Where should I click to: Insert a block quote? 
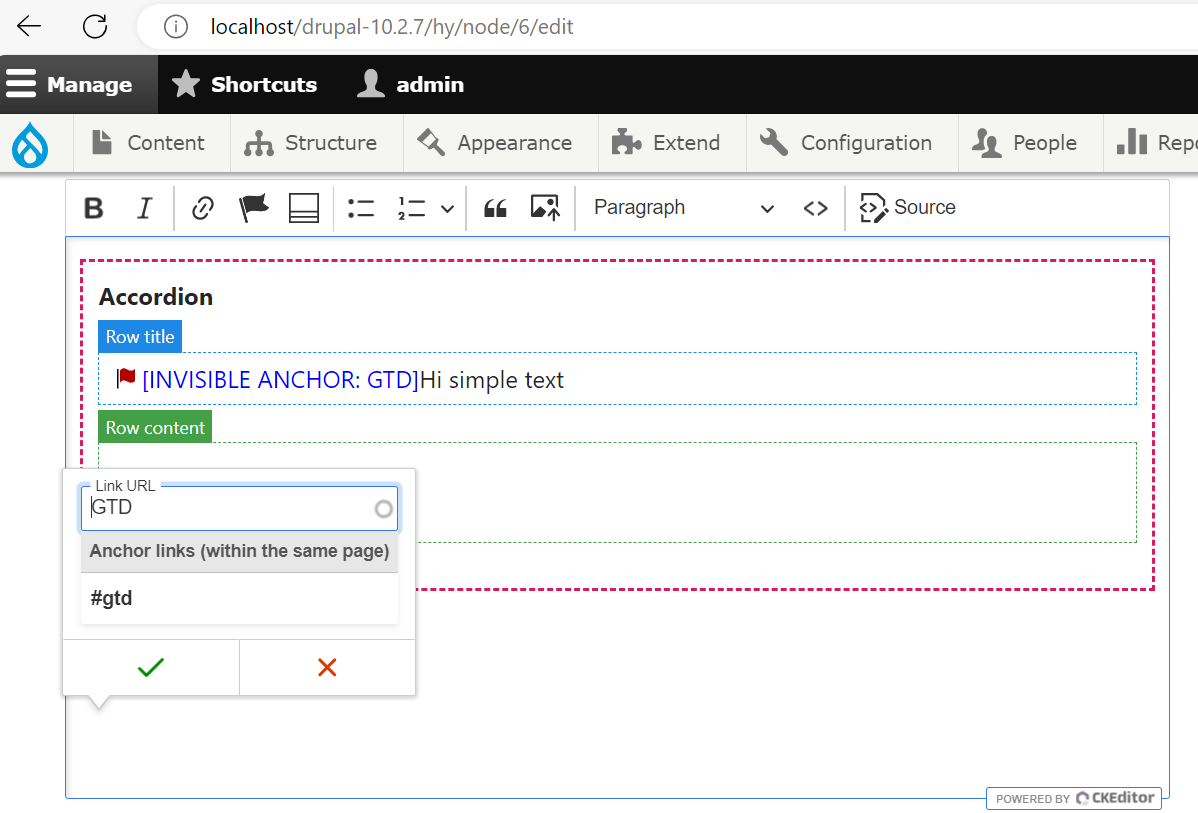495,208
